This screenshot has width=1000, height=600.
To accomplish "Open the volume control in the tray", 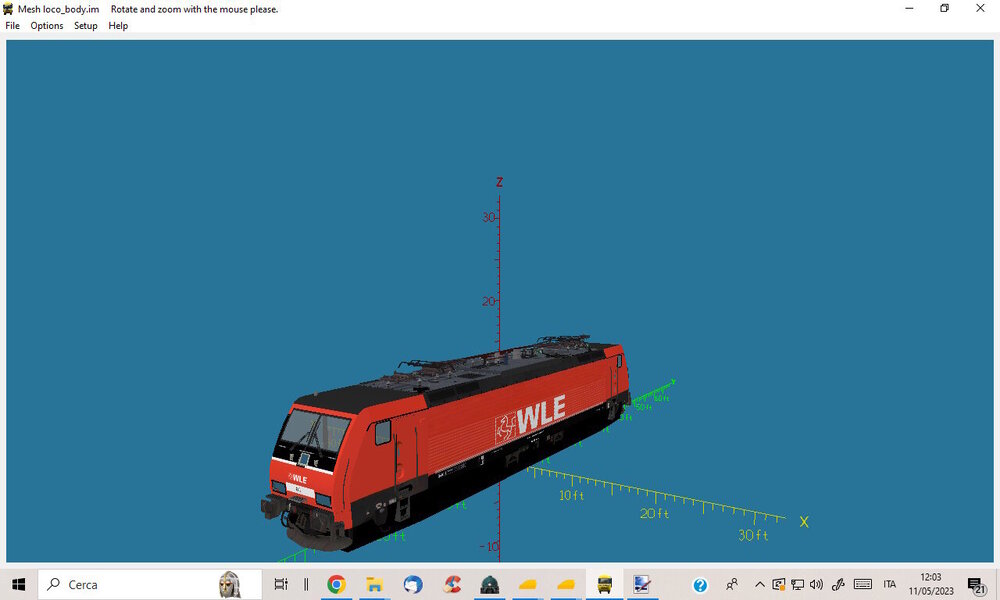I will click(x=816, y=584).
